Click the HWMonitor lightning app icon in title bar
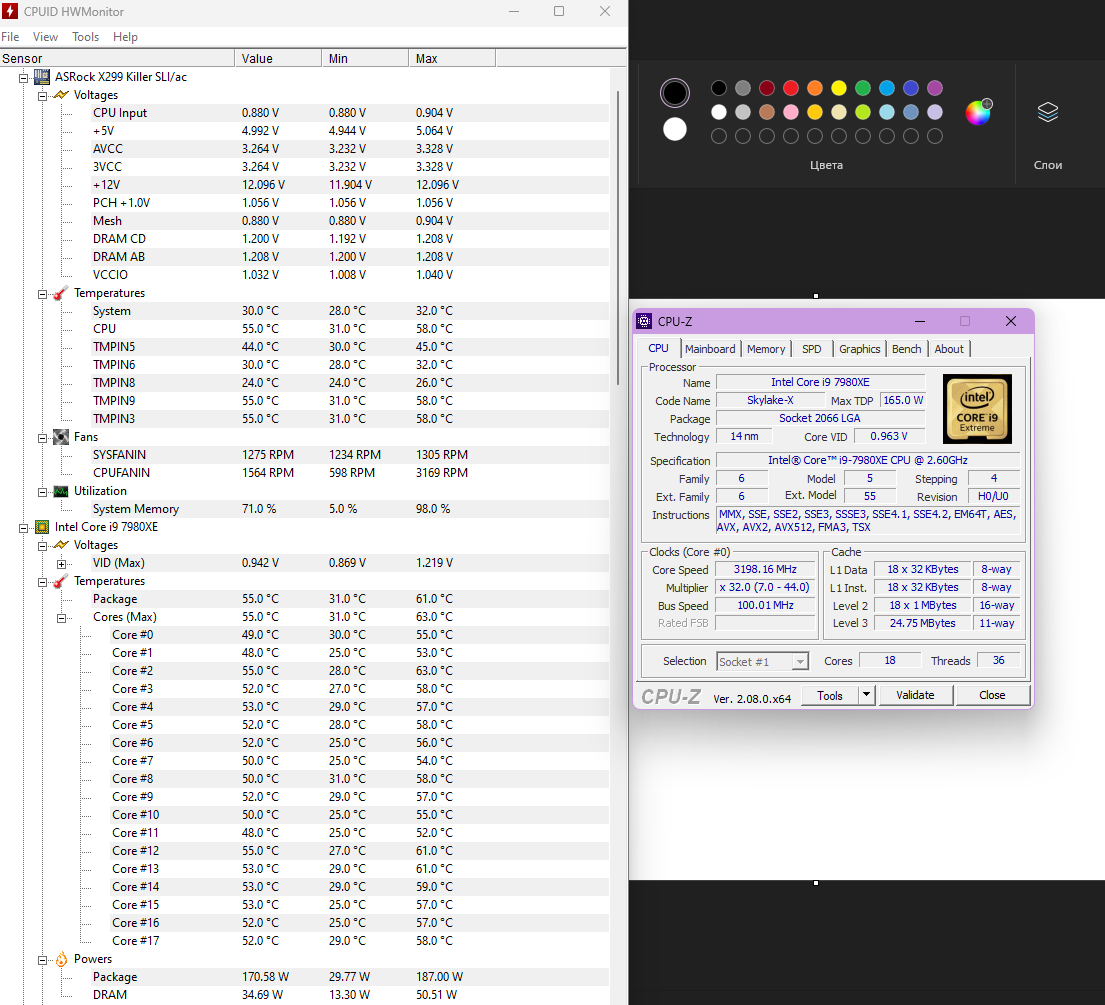This screenshot has height=1005, width=1105. tap(10, 11)
